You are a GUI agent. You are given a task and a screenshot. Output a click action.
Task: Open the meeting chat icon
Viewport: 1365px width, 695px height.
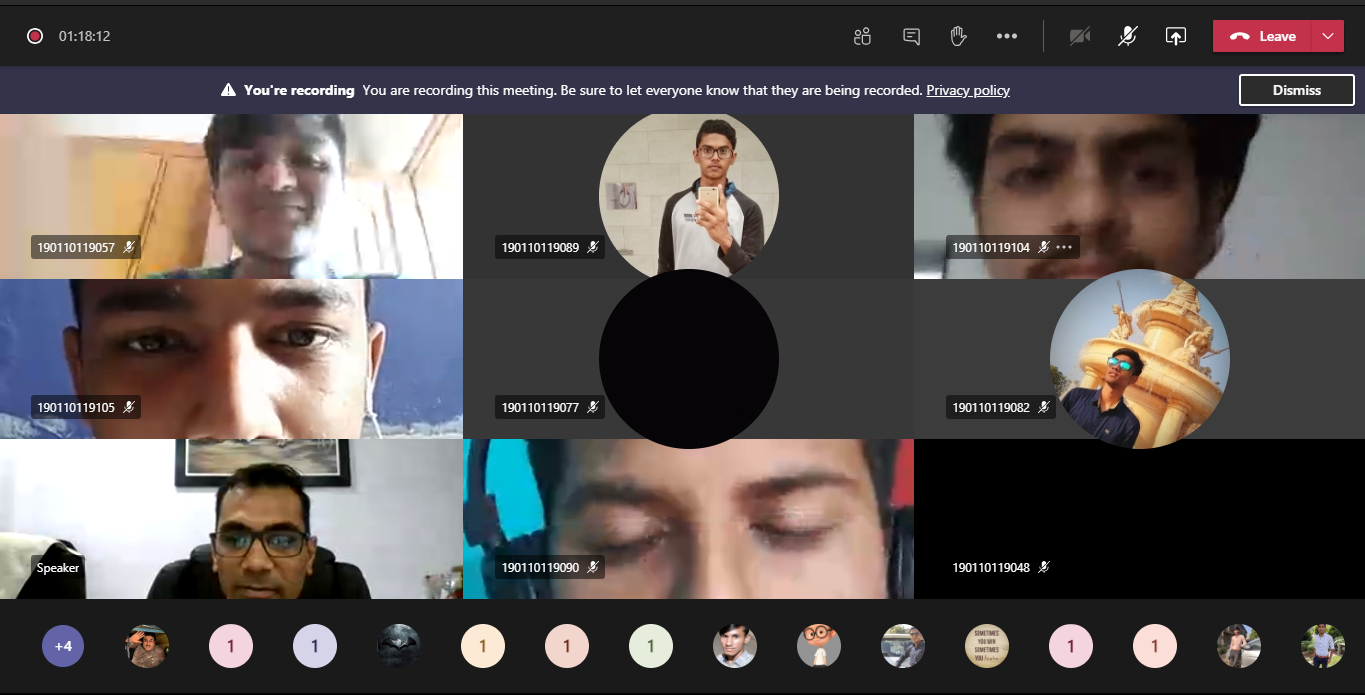click(911, 36)
